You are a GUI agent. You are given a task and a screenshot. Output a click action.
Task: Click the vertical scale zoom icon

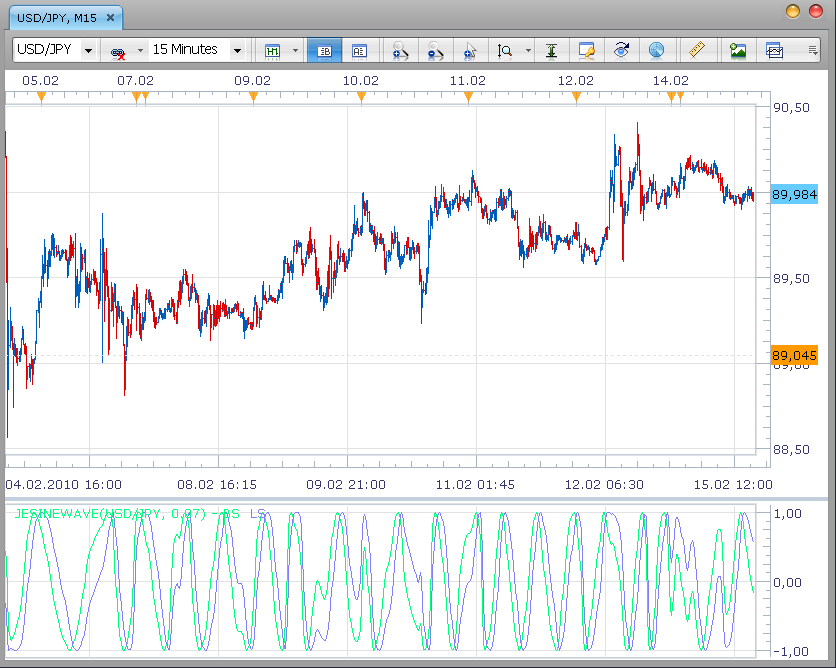(505, 51)
